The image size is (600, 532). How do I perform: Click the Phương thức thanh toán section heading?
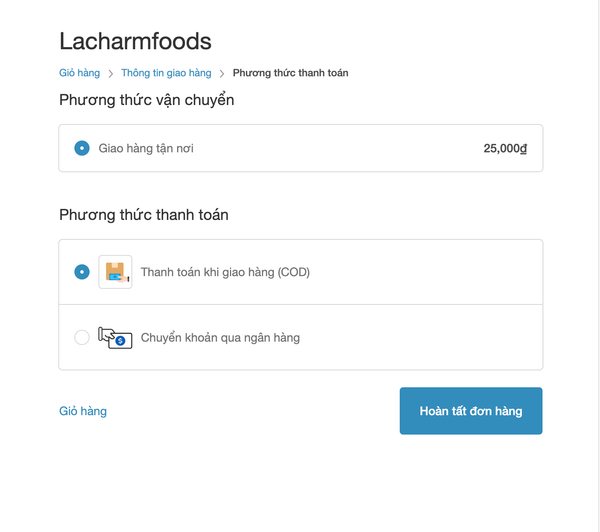point(143,215)
